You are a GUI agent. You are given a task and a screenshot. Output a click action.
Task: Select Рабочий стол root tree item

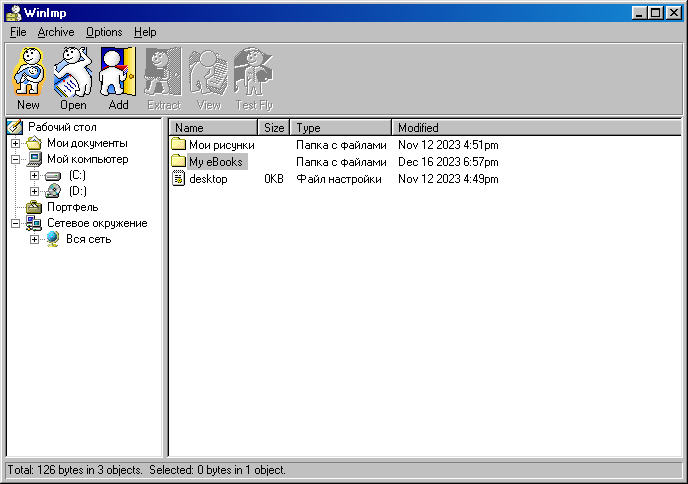coord(62,127)
